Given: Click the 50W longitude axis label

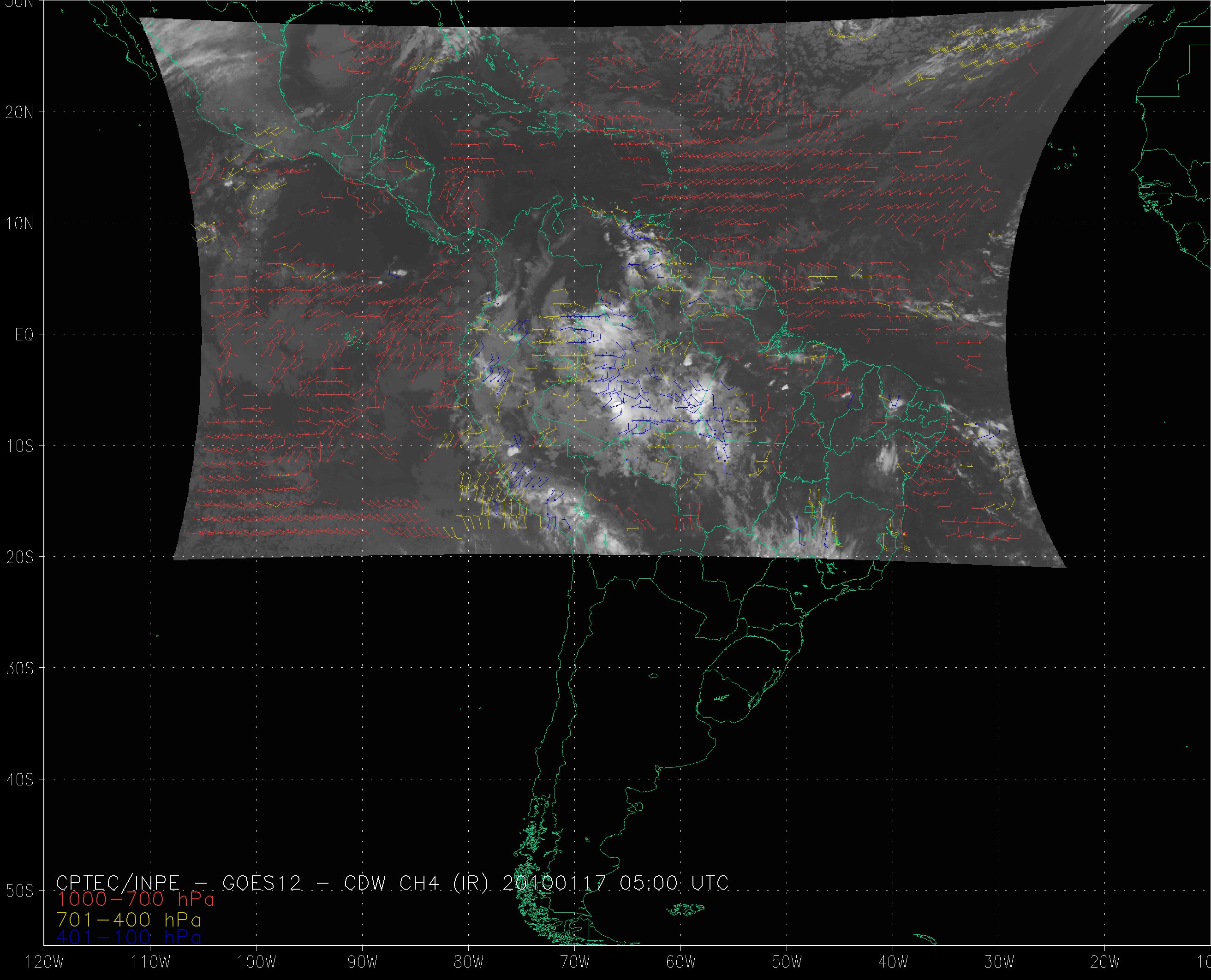Looking at the screenshot, I should 787,962.
